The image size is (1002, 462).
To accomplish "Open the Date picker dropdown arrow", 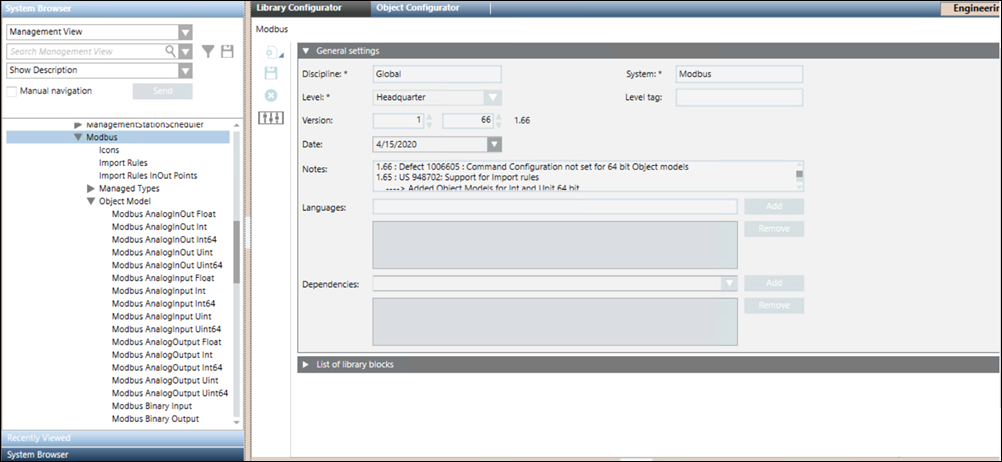I will (494, 144).
